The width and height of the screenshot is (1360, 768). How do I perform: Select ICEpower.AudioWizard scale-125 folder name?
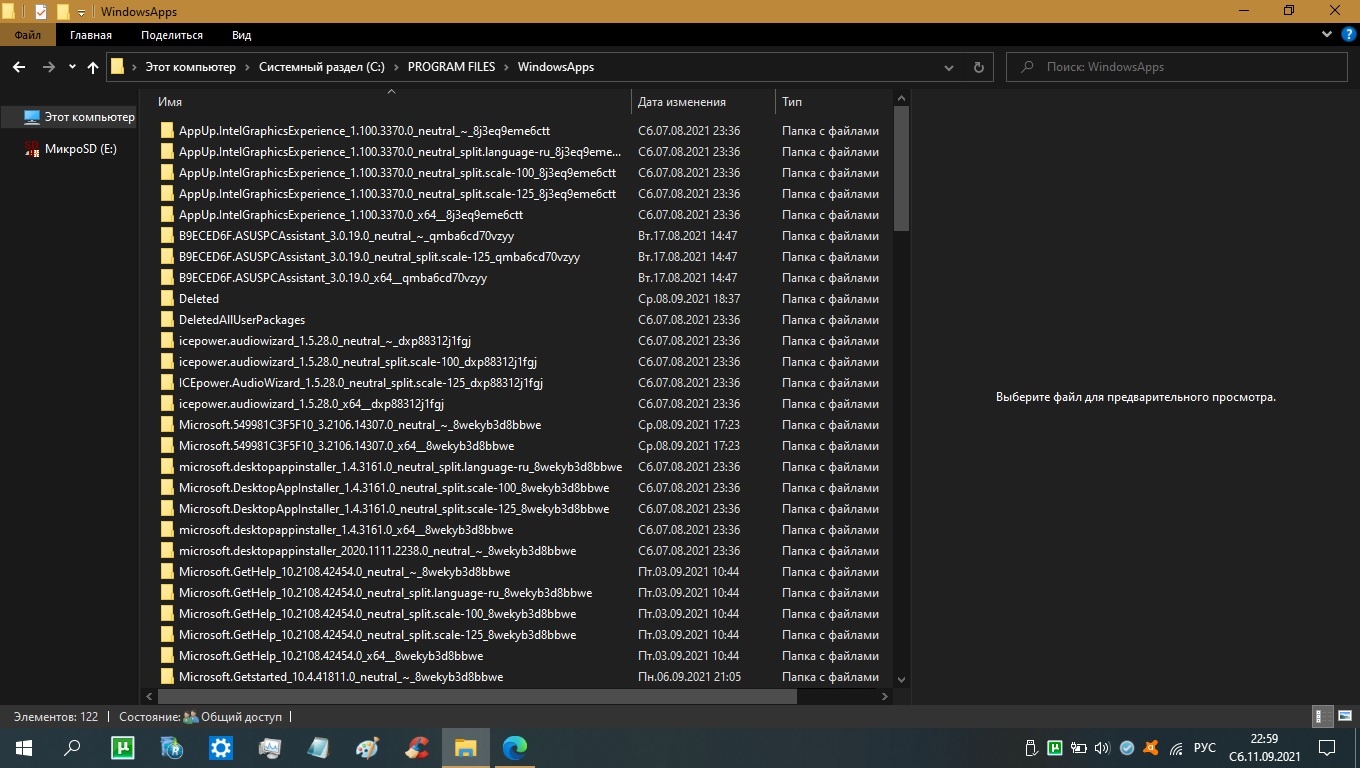pyautogui.click(x=361, y=383)
